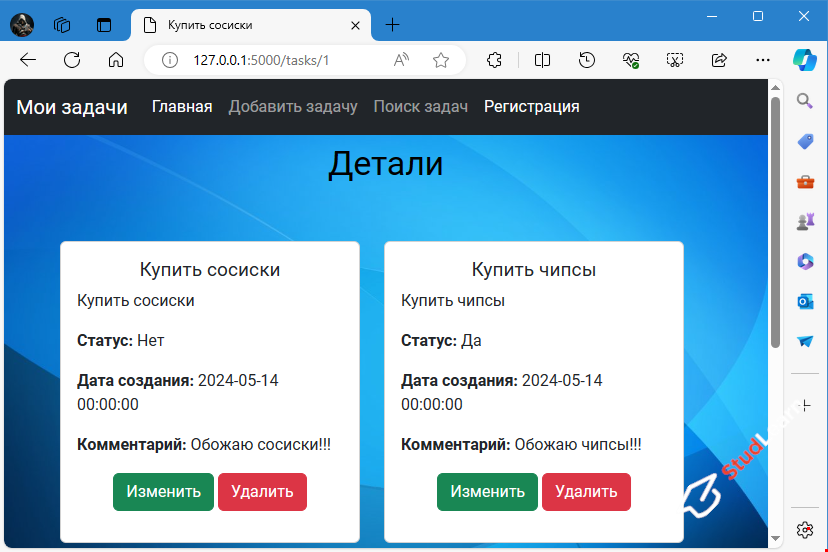Activate Read aloud icon
828x552 pixels.
point(401,60)
